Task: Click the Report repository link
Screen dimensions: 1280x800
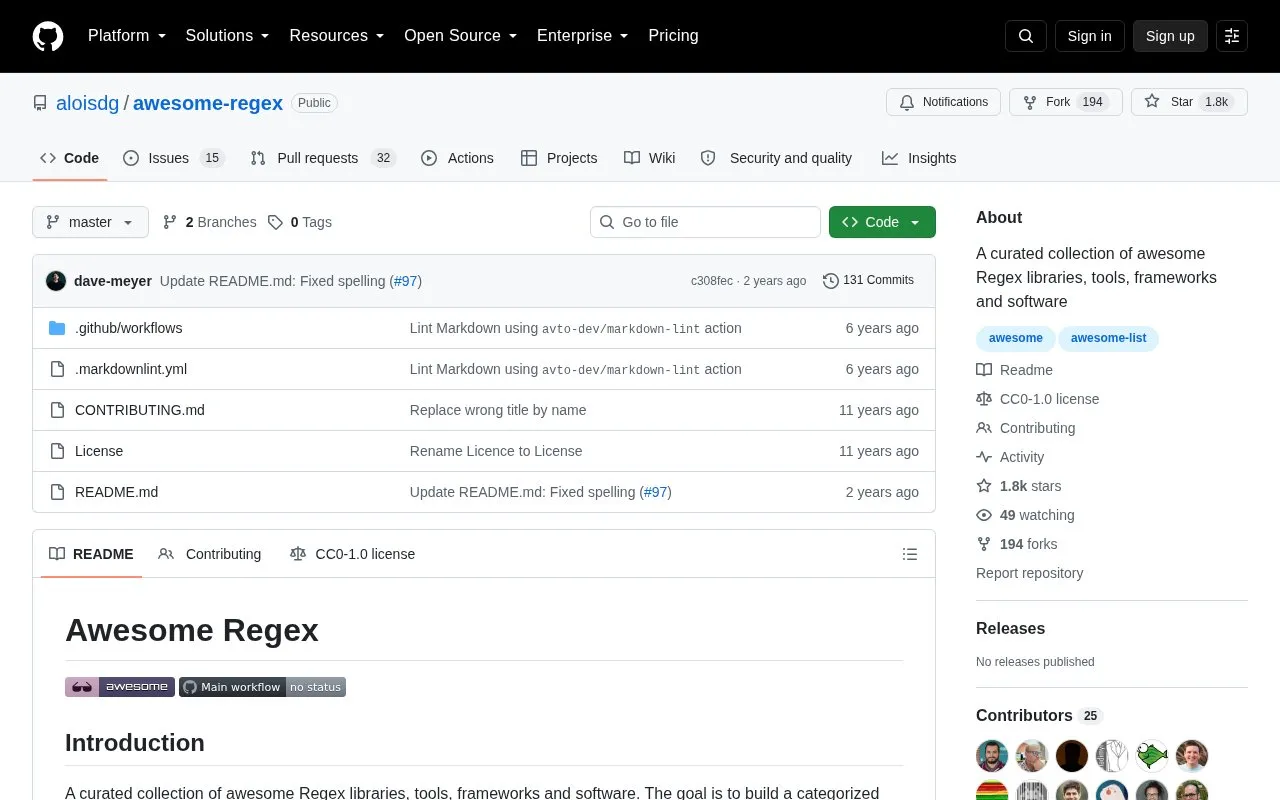Action: (x=1029, y=573)
